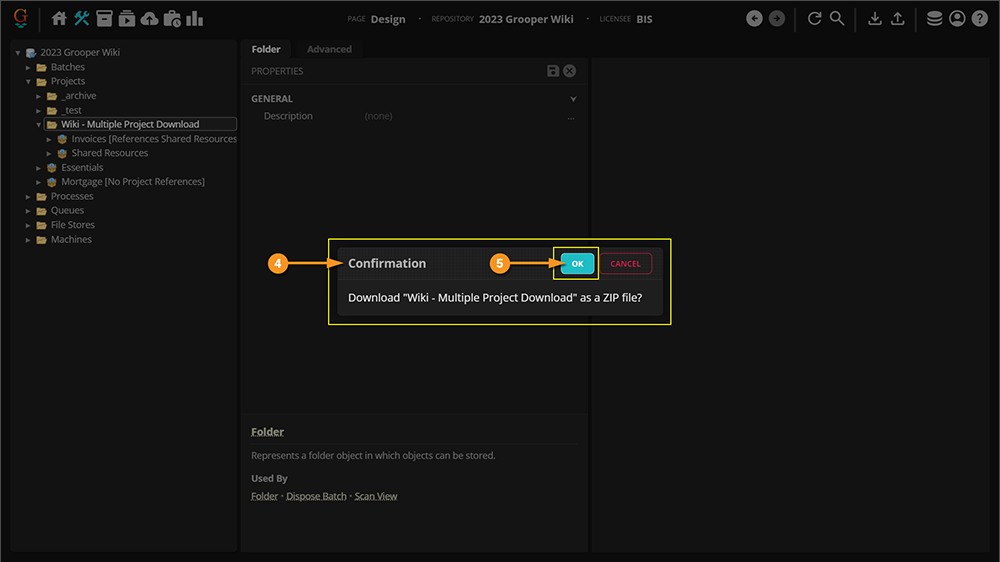Select the Folder tab
This screenshot has height=562, width=1000.
pyautogui.click(x=266, y=49)
